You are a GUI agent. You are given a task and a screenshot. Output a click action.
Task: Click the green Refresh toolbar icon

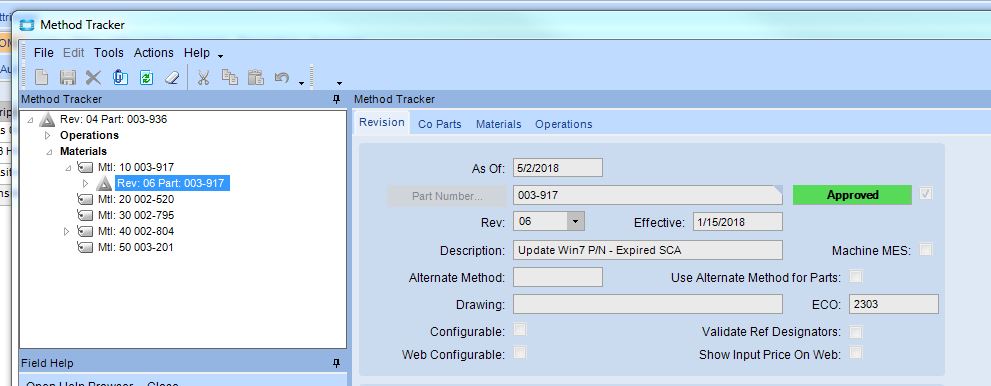[147, 78]
